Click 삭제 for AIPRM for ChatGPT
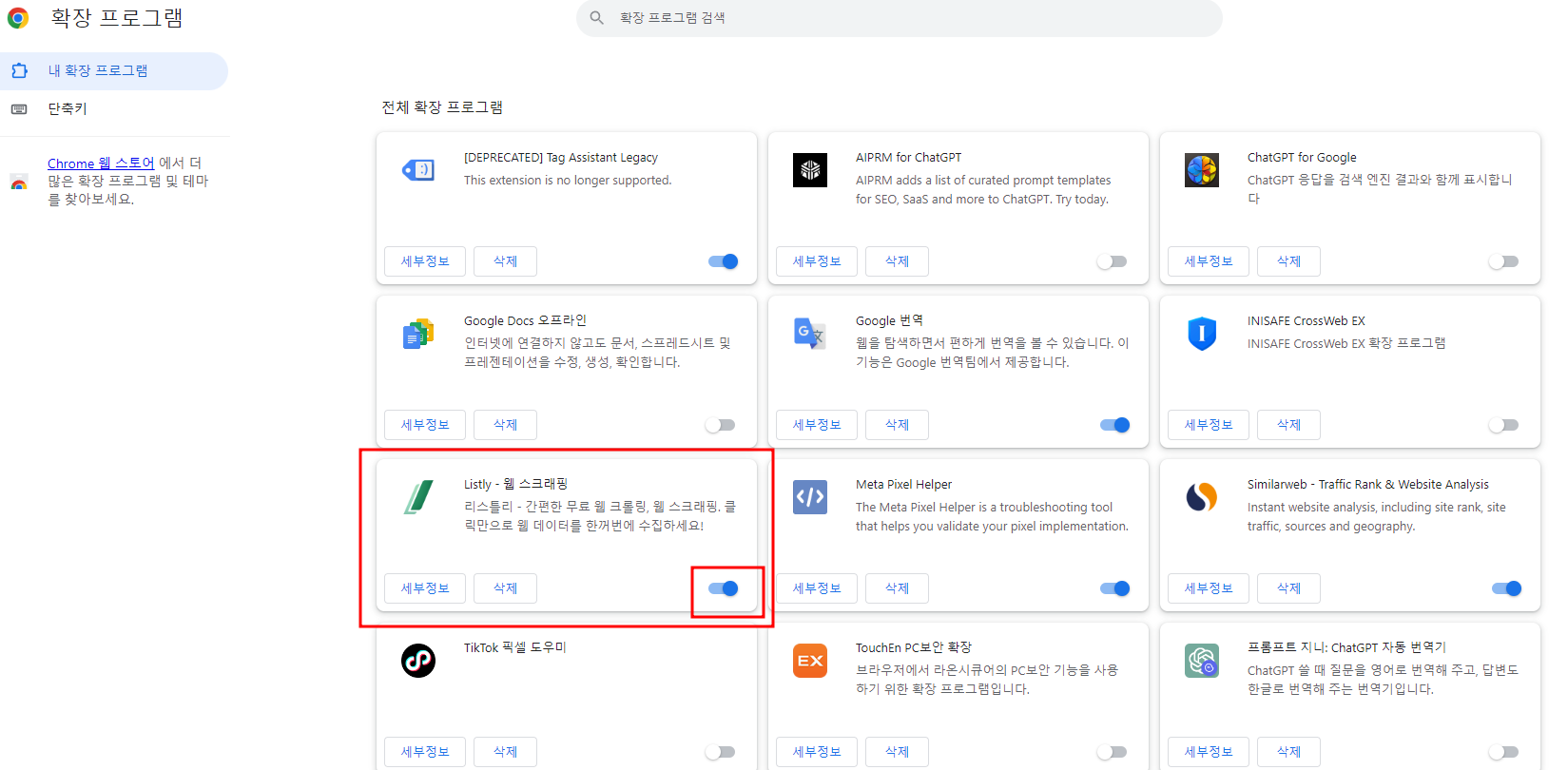The height and width of the screenshot is (770, 1568). [x=897, y=261]
